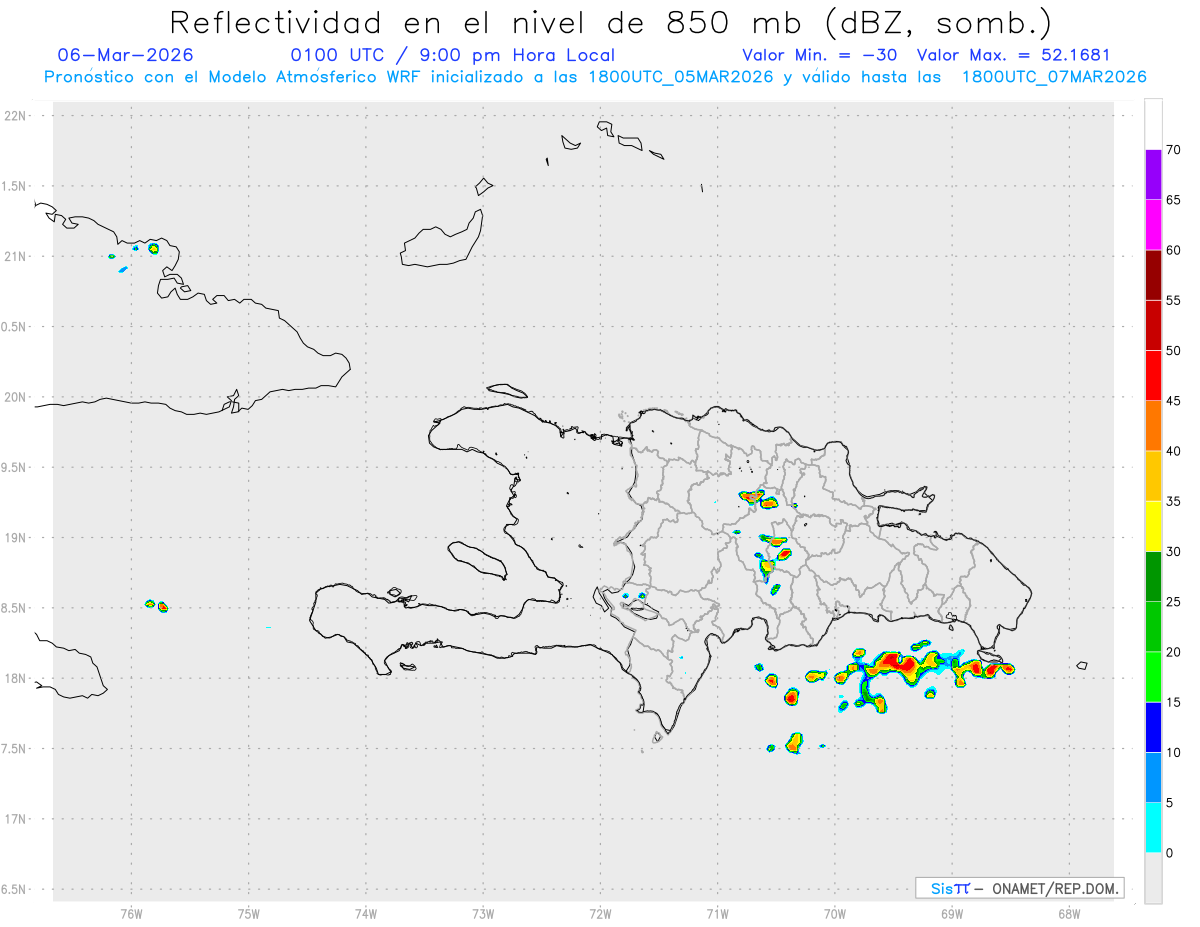
Task: Click the magenta 60-65 dBZ colorbar segment
Action: (x=1153, y=225)
